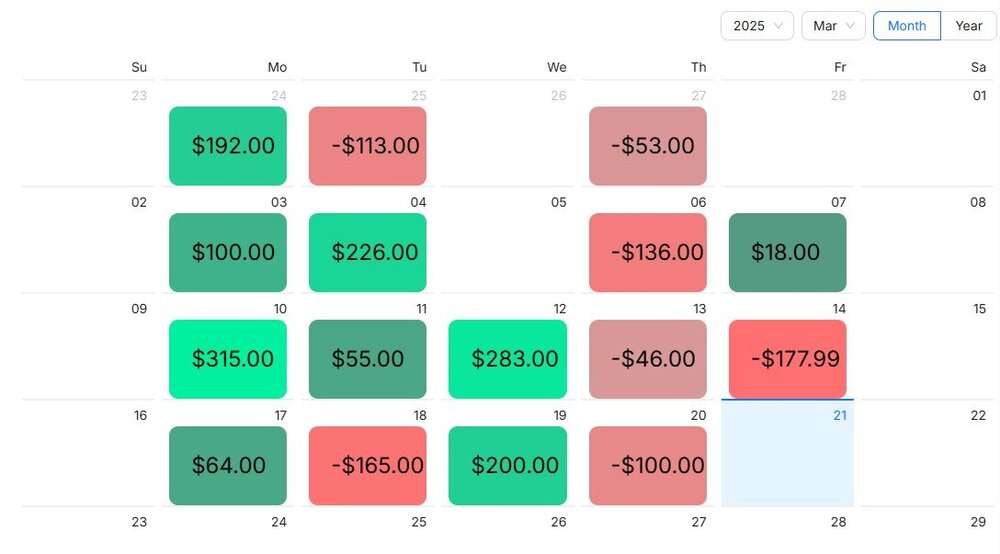This screenshot has height=554, width=1000.
Task: Select the $200.00 entry on March 19
Action: [x=508, y=465]
